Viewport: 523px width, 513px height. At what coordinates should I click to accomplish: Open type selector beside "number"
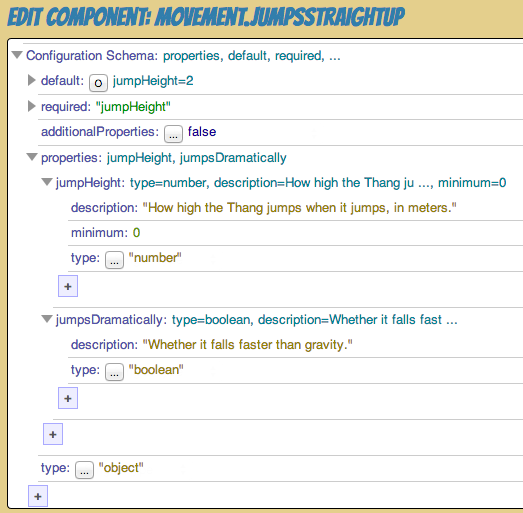point(114,260)
